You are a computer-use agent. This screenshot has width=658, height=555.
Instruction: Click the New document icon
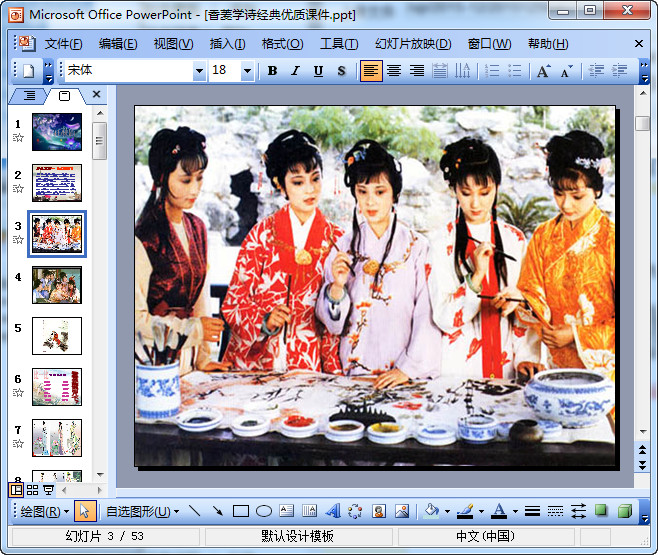[29, 71]
